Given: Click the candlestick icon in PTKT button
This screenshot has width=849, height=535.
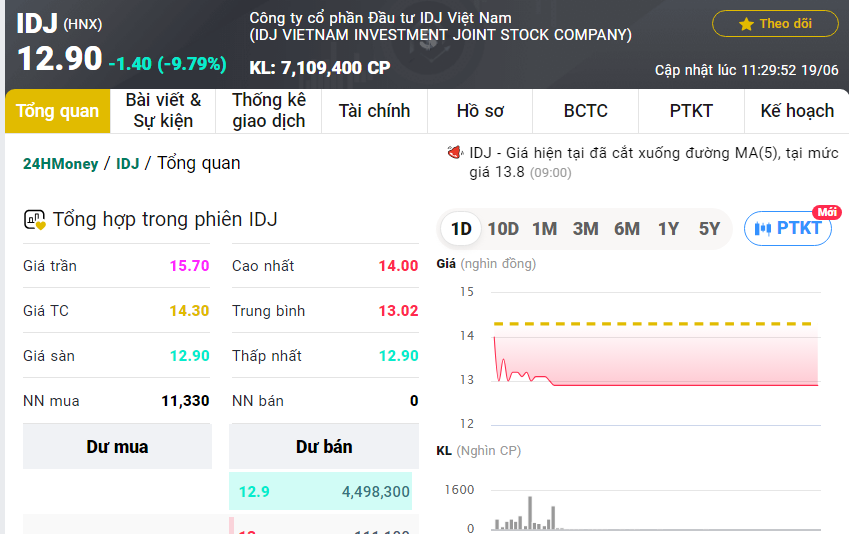Looking at the screenshot, I should pyautogui.click(x=763, y=228).
